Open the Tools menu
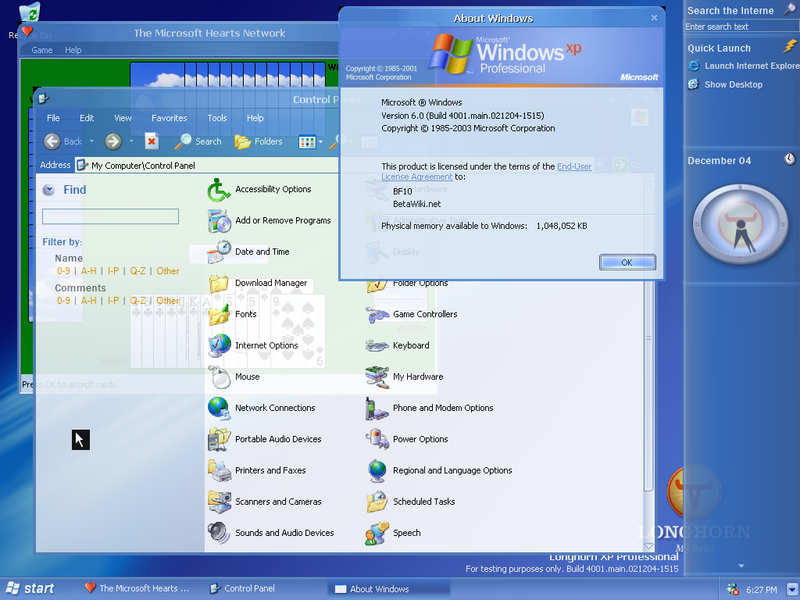The height and width of the screenshot is (600, 800). [217, 118]
